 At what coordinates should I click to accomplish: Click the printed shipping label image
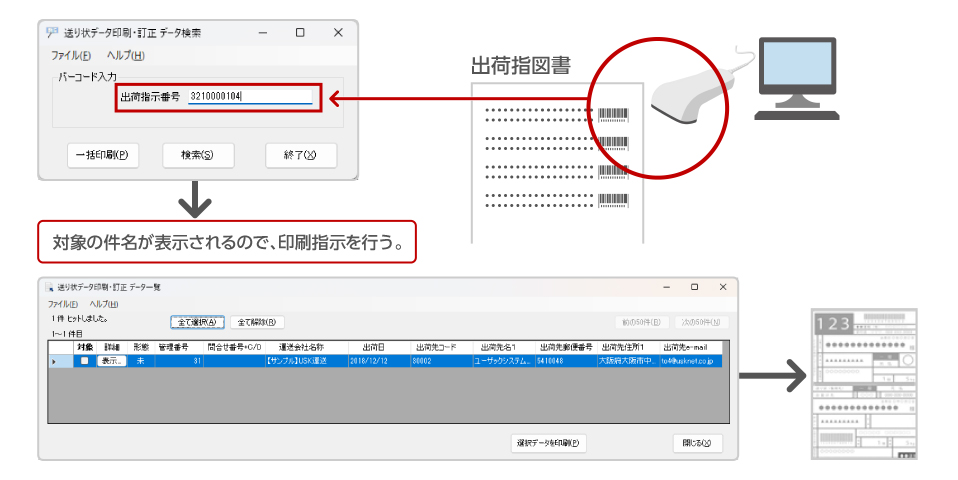(864, 385)
